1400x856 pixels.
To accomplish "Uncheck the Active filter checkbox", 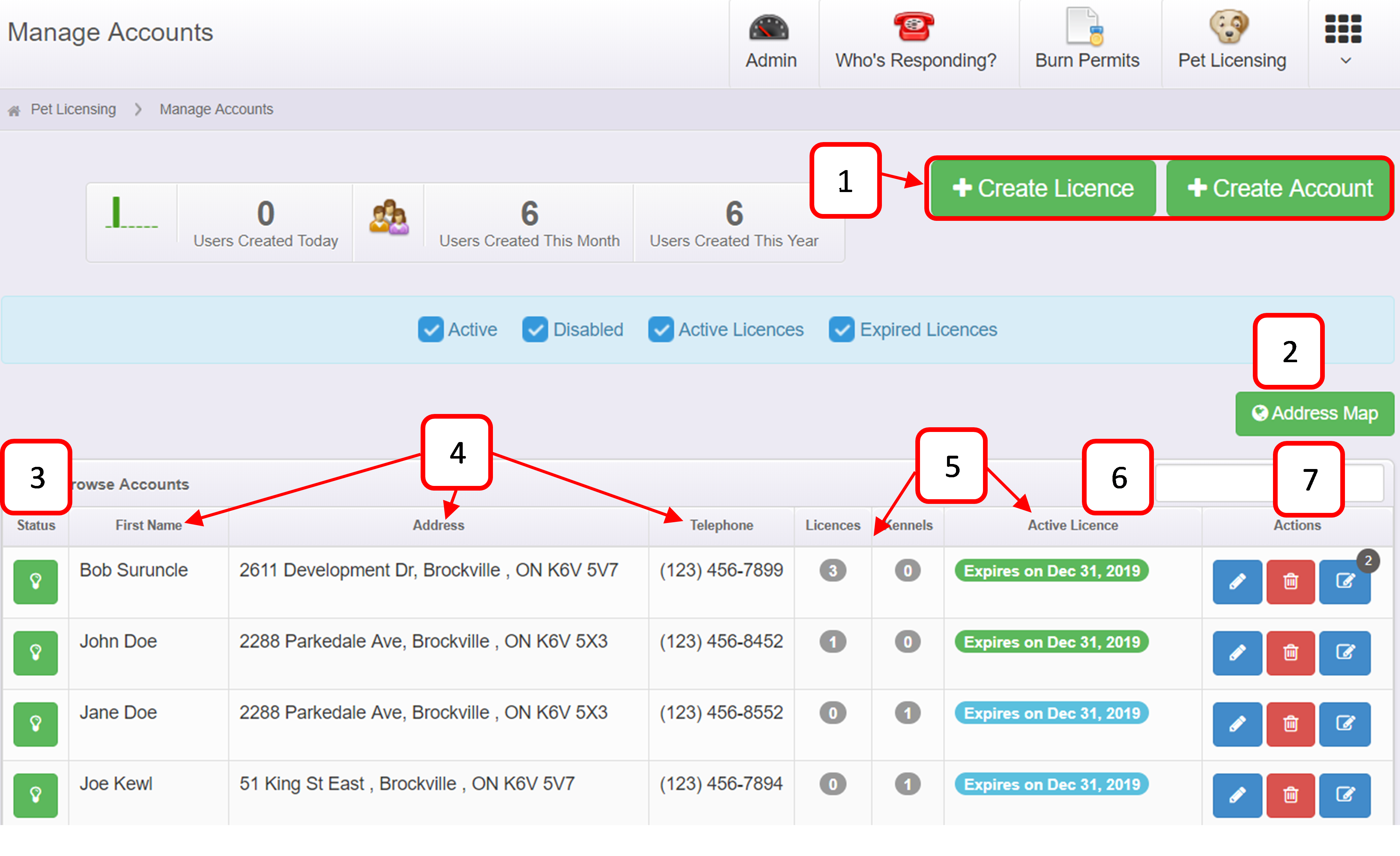I will point(431,329).
